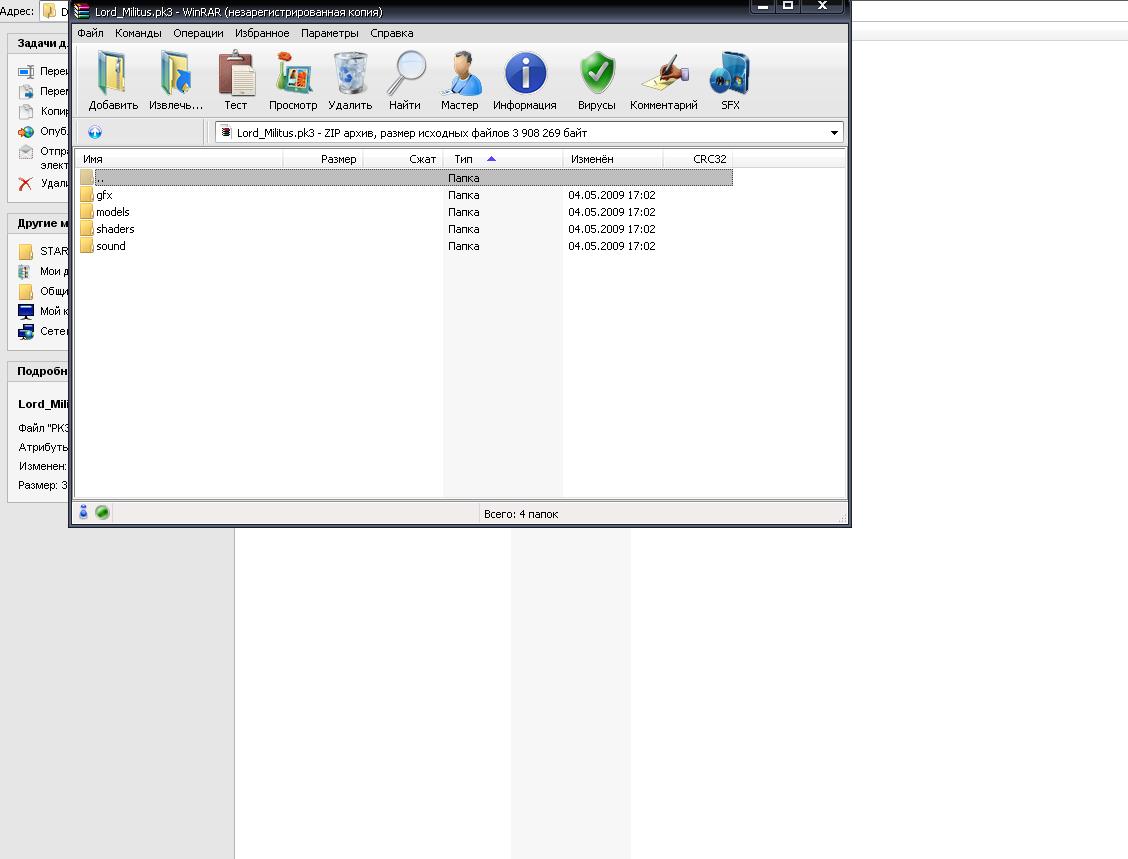Sort by CRC32 column header
This screenshot has height=859, width=1128.
698,159
